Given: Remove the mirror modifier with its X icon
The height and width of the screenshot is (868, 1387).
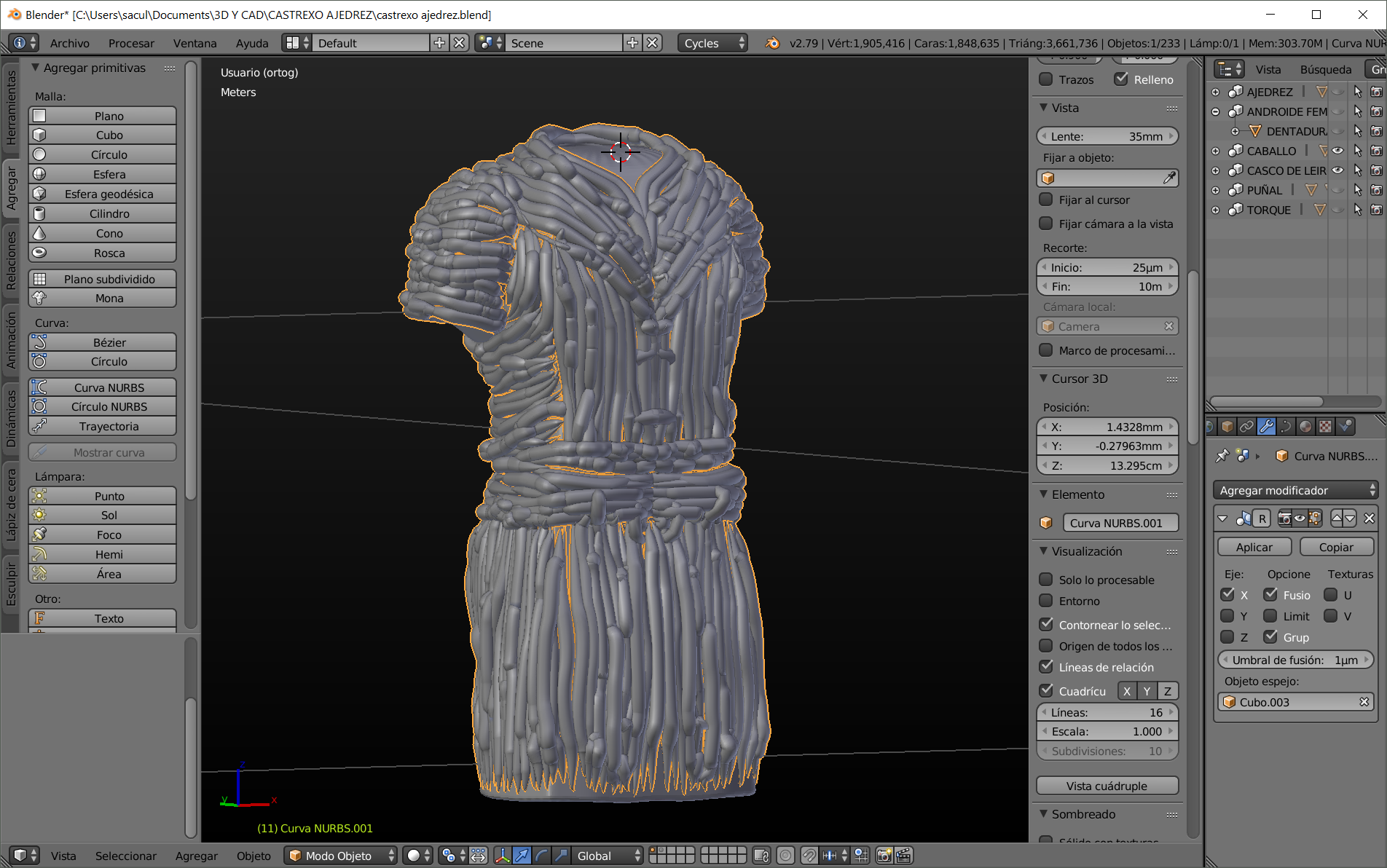Looking at the screenshot, I should [x=1369, y=518].
